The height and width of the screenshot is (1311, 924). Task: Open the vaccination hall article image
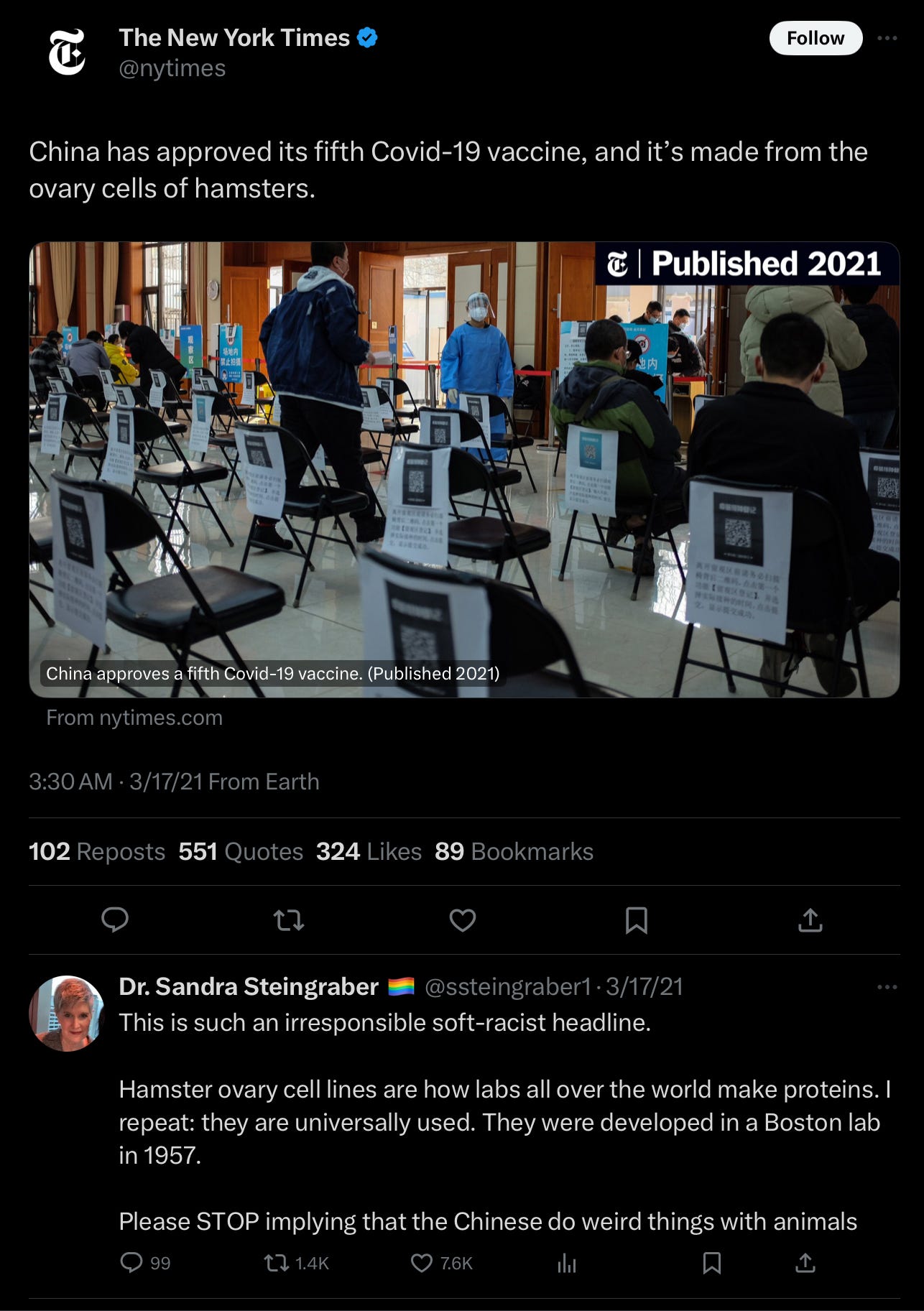pyautogui.click(x=464, y=470)
